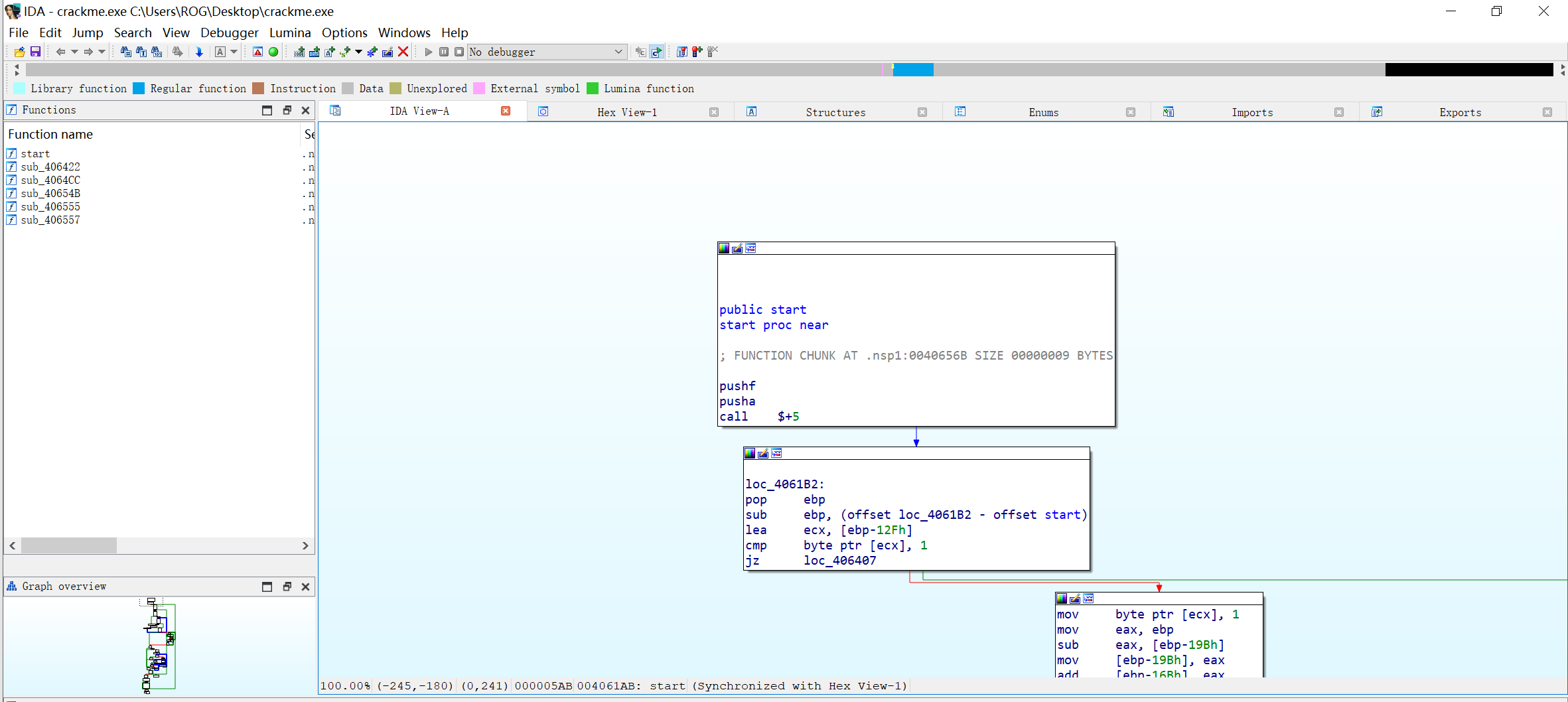Click the grayed delete-breakpoint icon
The image size is (1568, 702).
click(x=713, y=52)
